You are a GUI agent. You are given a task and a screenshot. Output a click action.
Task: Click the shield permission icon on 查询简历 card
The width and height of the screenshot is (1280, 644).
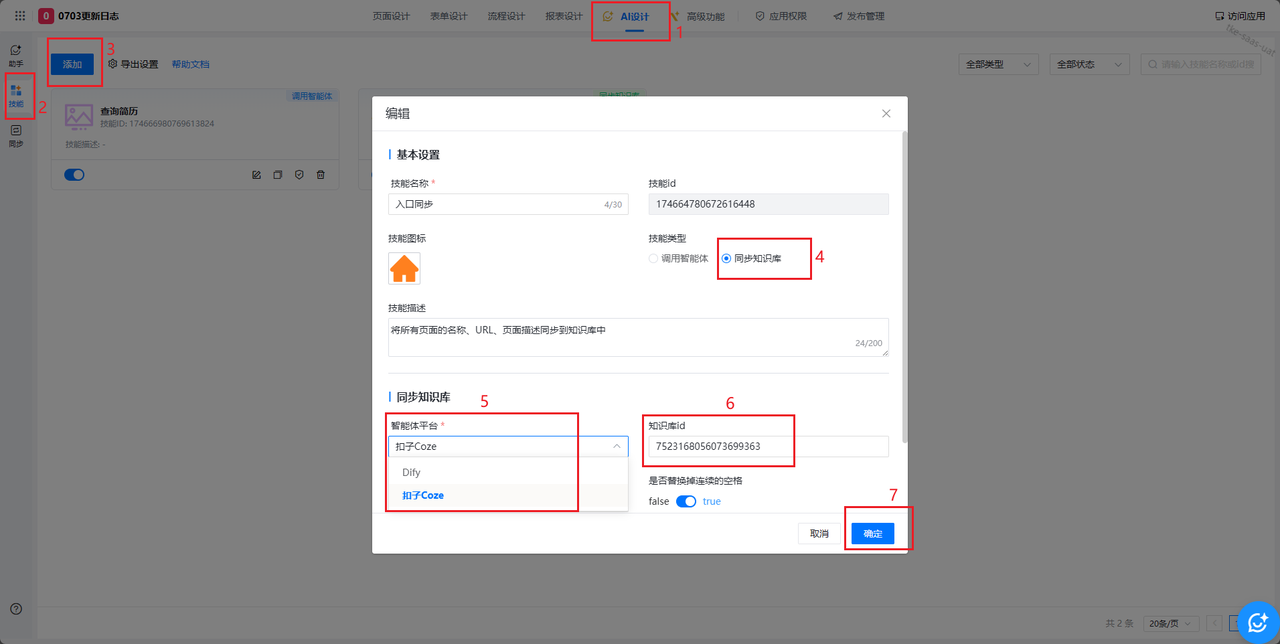(299, 175)
